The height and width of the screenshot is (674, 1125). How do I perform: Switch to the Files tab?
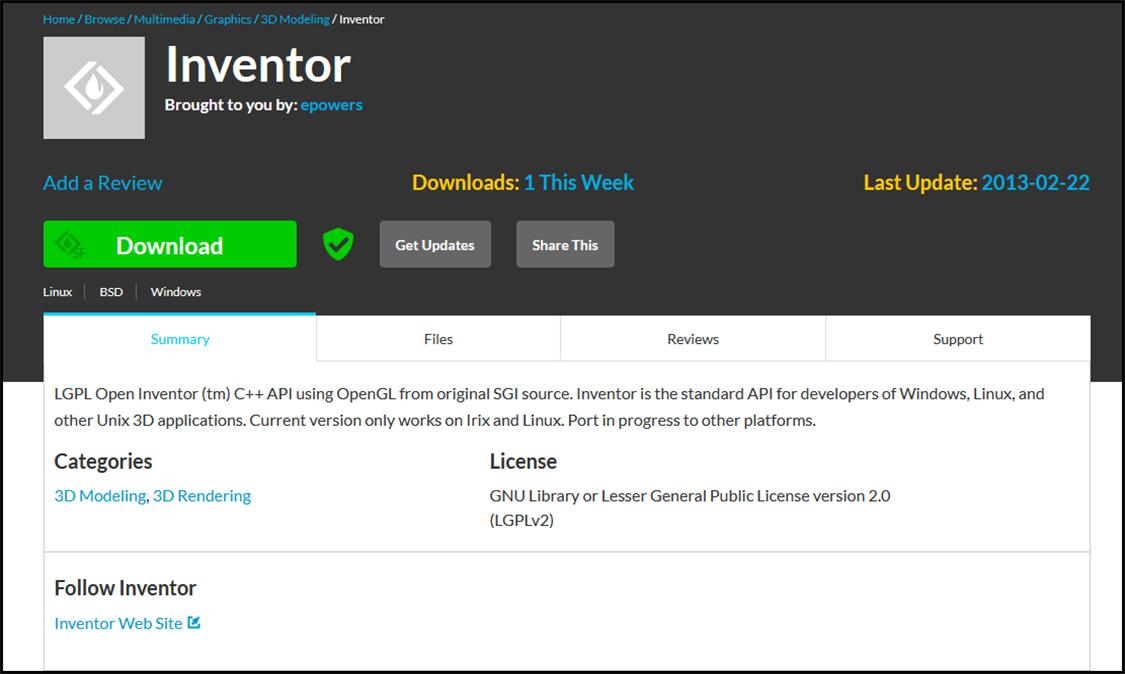(438, 339)
